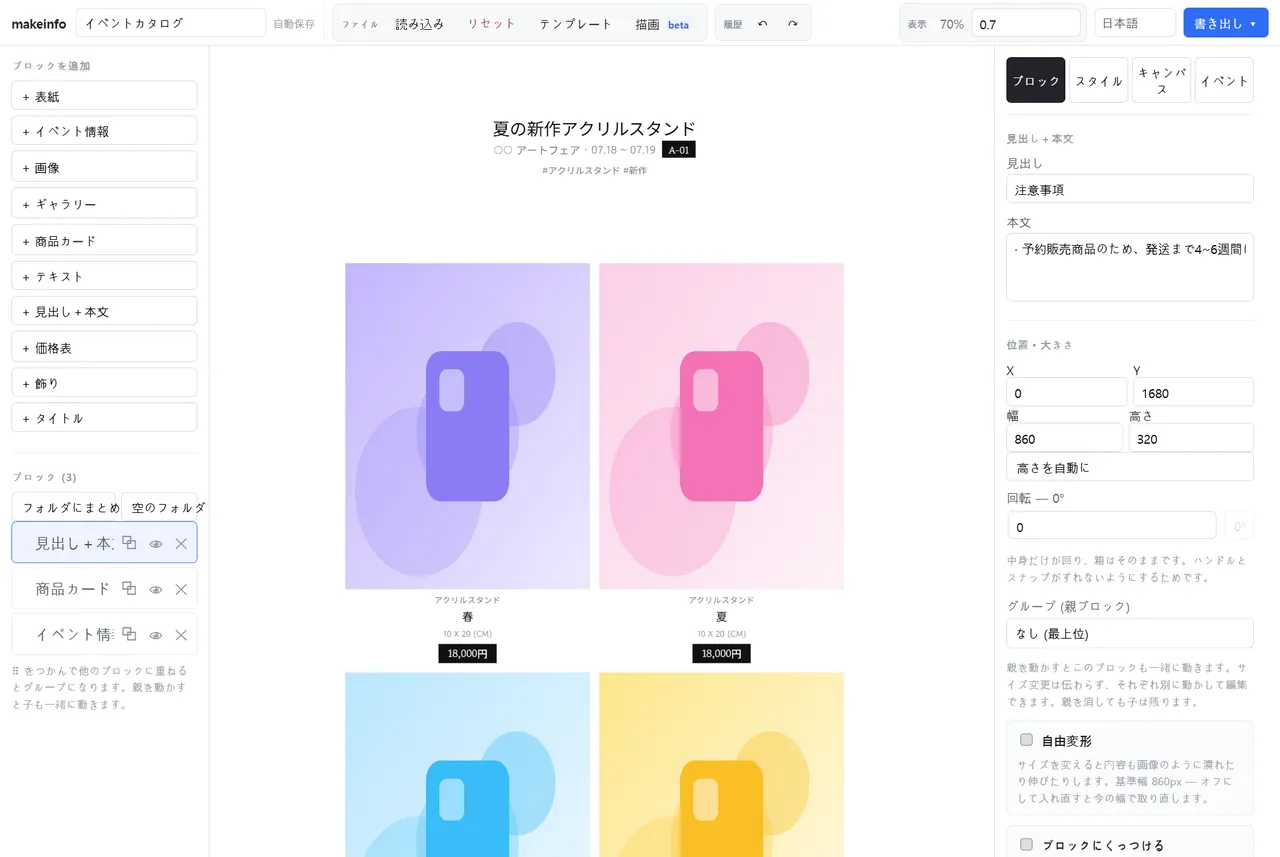Add a 飾り block
Image resolution: width=1280 pixels, height=857 pixels.
tap(104, 383)
